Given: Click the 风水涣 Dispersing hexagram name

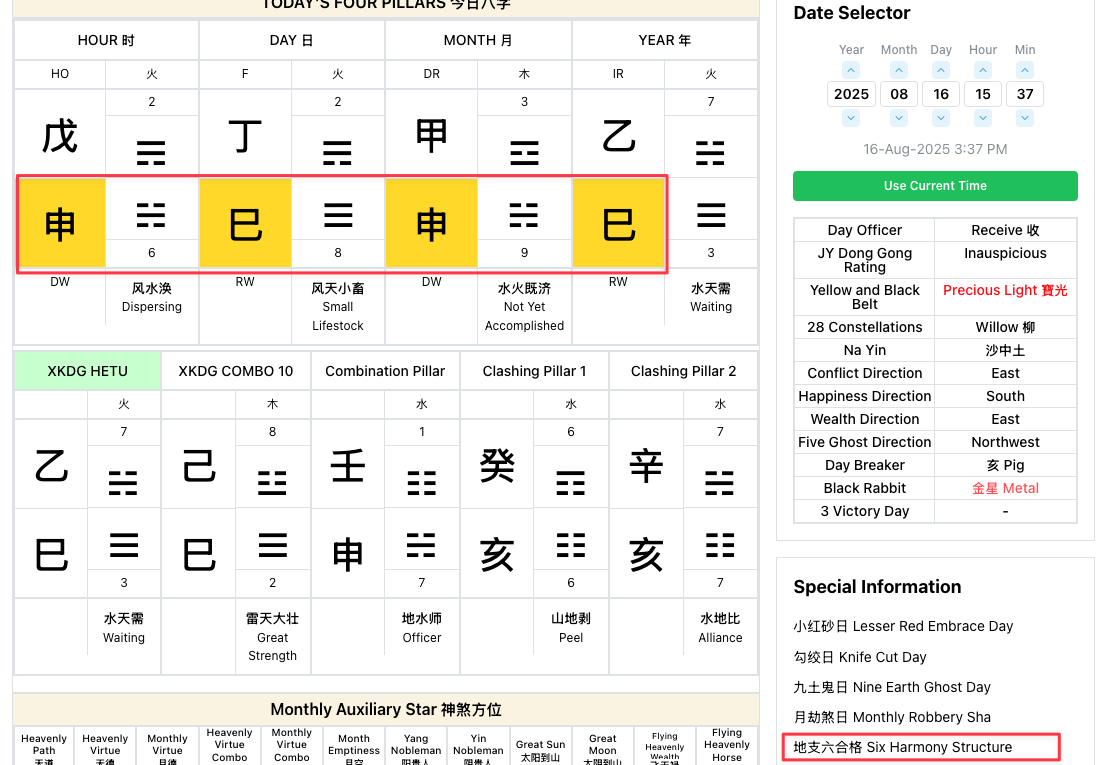Looking at the screenshot, I should pos(152,297).
